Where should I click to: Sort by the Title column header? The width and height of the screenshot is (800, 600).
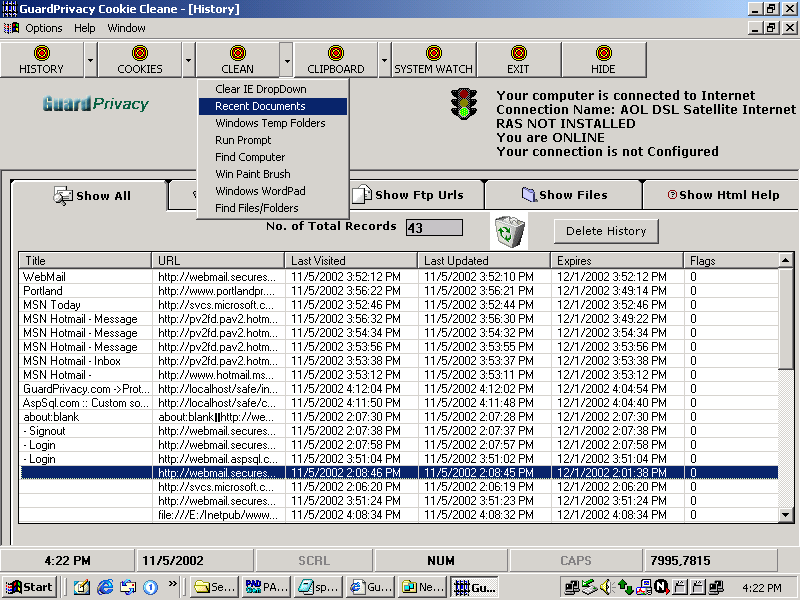click(85, 261)
